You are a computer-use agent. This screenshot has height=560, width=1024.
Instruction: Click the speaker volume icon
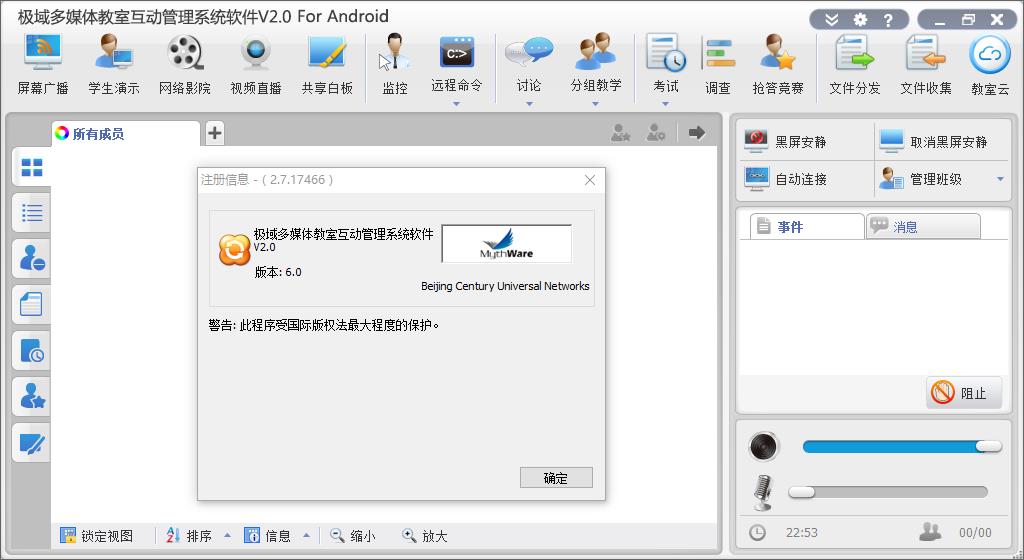coord(763,446)
